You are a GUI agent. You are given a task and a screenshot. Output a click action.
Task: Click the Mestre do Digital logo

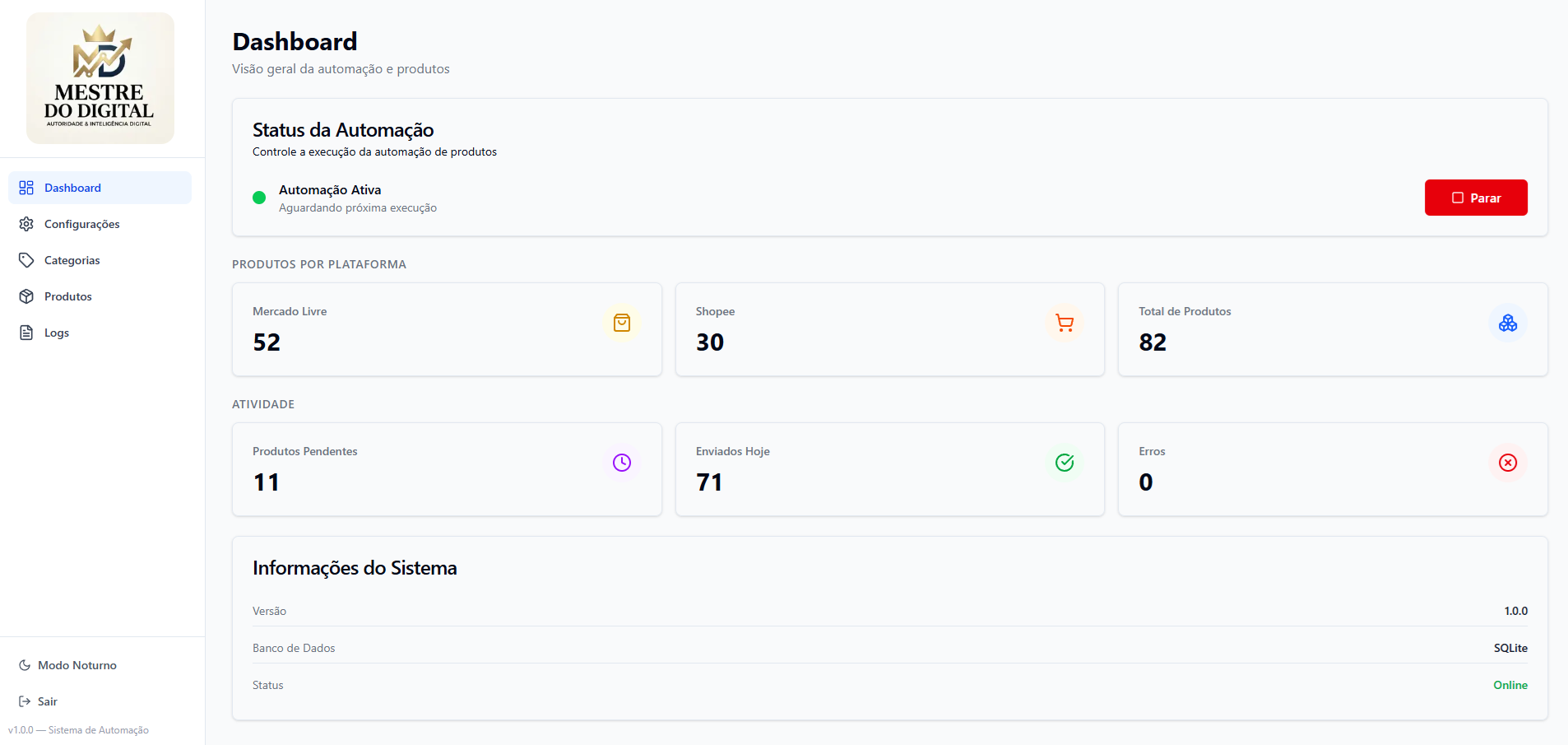(x=100, y=78)
